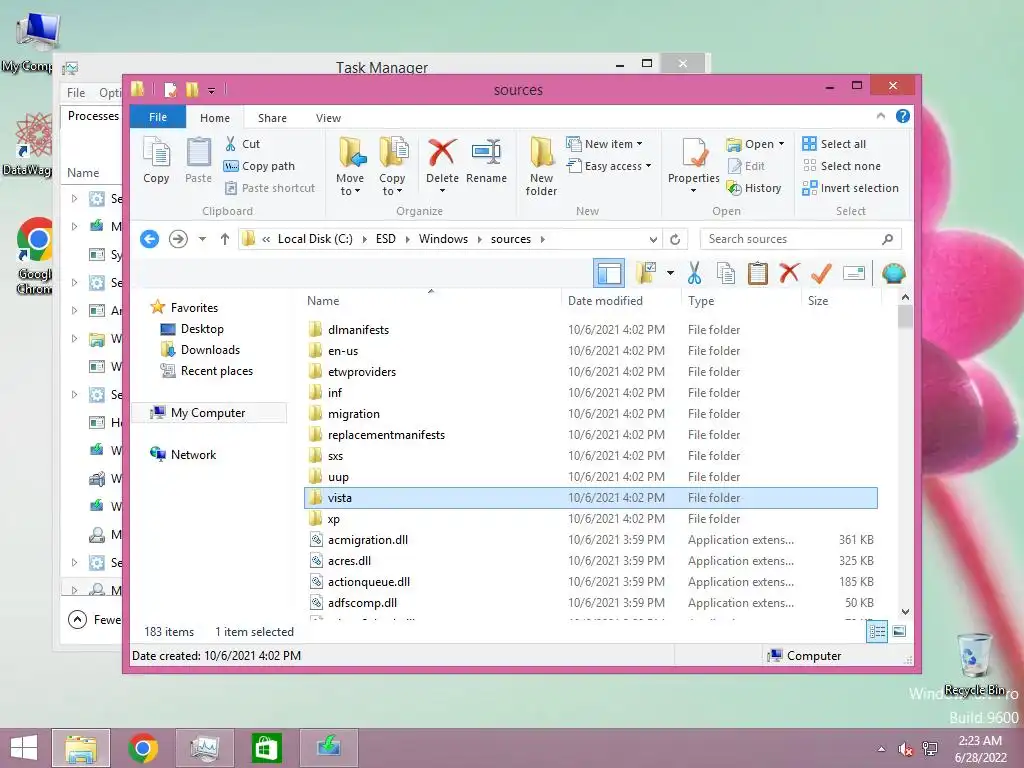Expand the chevron after sources in the path
The height and width of the screenshot is (768, 1024).
pyautogui.click(x=543, y=239)
